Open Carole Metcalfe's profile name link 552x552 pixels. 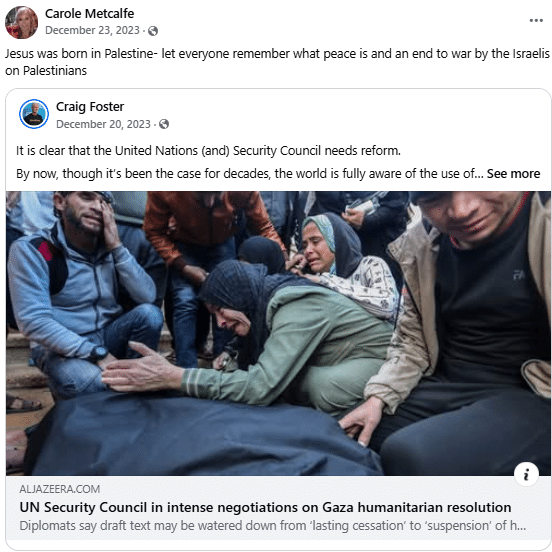point(89,14)
